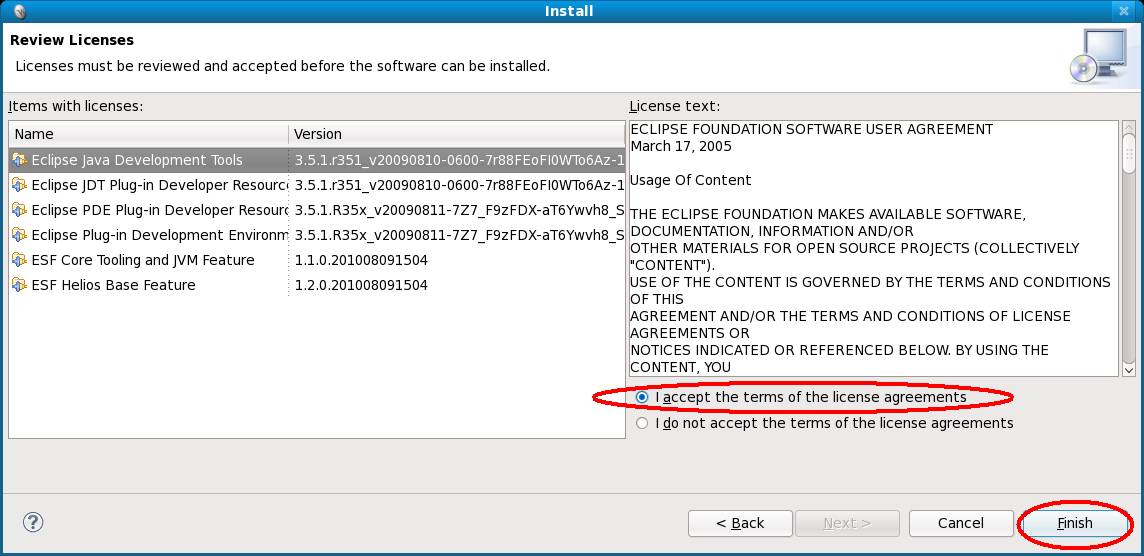The image size is (1144, 556).
Task: Click the license text scroll up arrow
Action: 1129,127
